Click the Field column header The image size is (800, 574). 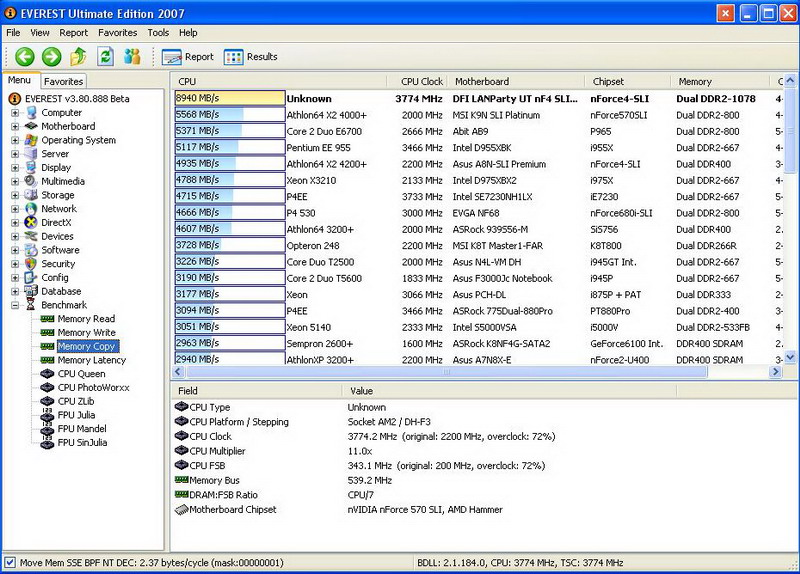[x=257, y=391]
